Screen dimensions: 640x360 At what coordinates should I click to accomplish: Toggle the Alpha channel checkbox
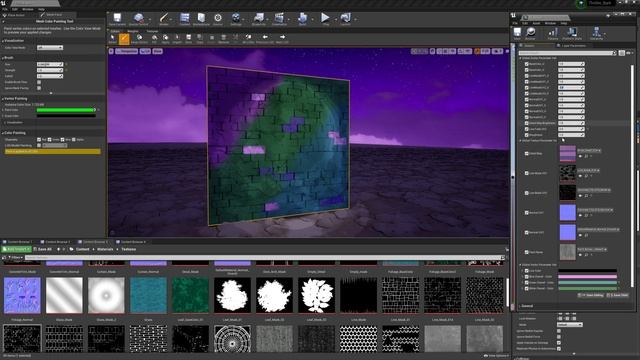(x=74, y=140)
